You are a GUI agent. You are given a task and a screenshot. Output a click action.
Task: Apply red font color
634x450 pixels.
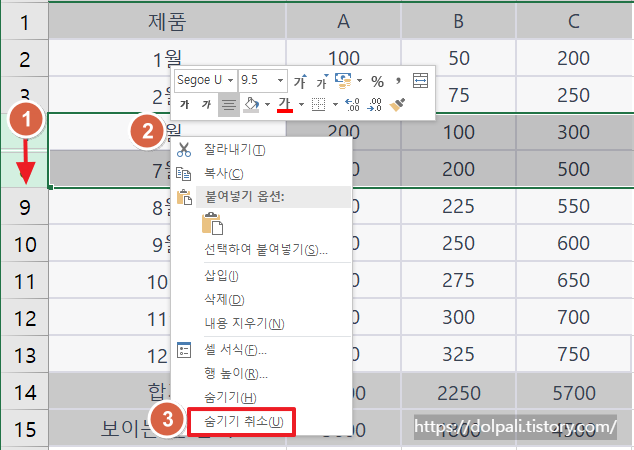(x=285, y=104)
